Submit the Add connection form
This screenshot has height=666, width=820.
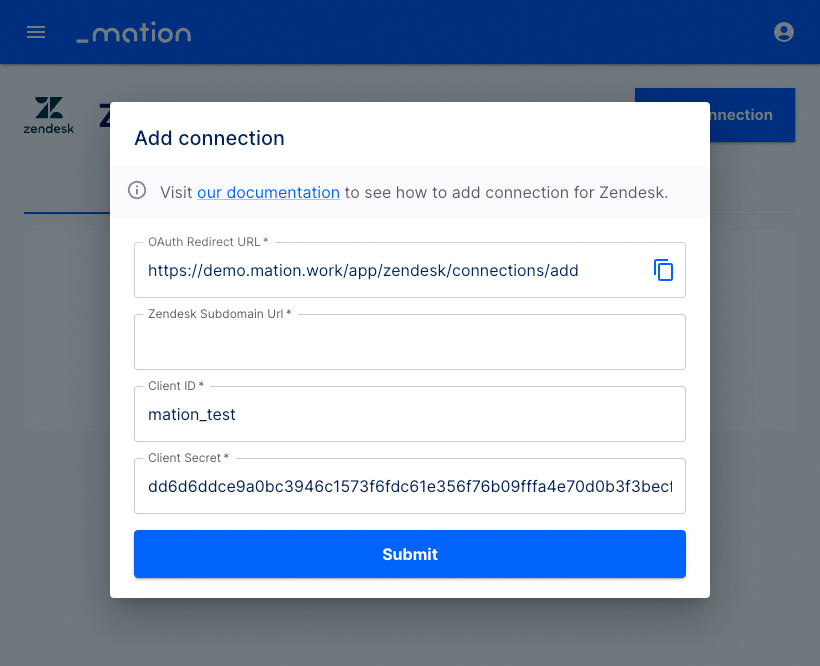(409, 554)
